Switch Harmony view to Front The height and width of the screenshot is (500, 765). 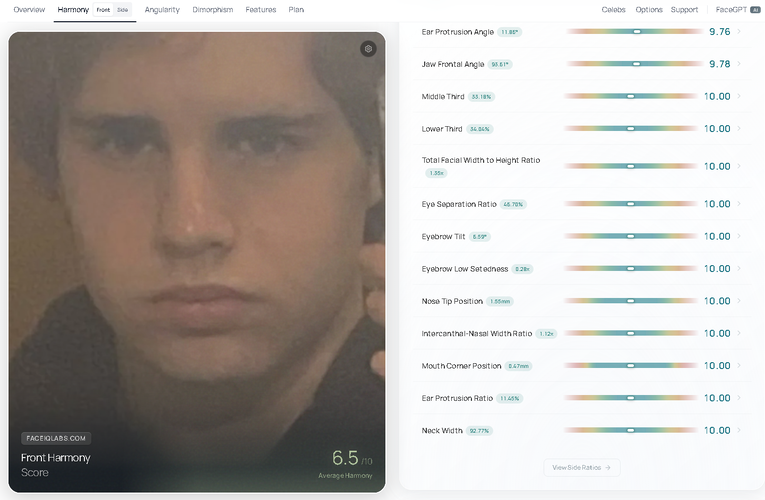tap(103, 10)
